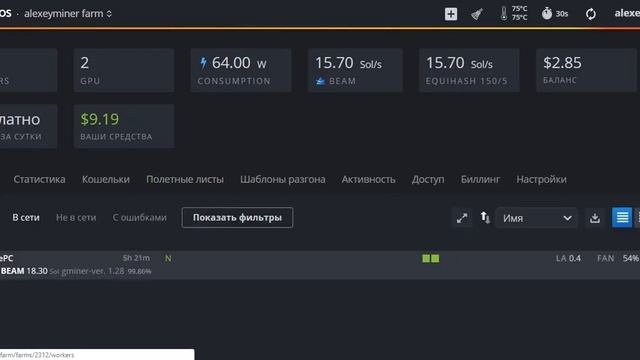Click the 2 GPU stat card
The width and height of the screenshot is (640, 360).
pyautogui.click(x=124, y=70)
